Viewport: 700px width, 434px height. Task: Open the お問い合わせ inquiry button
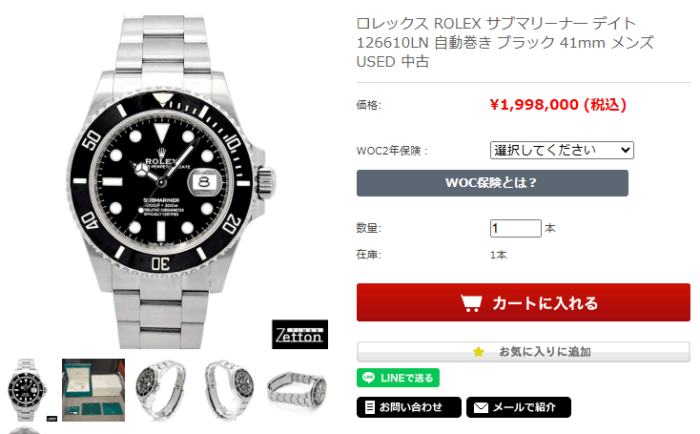[x=409, y=407]
